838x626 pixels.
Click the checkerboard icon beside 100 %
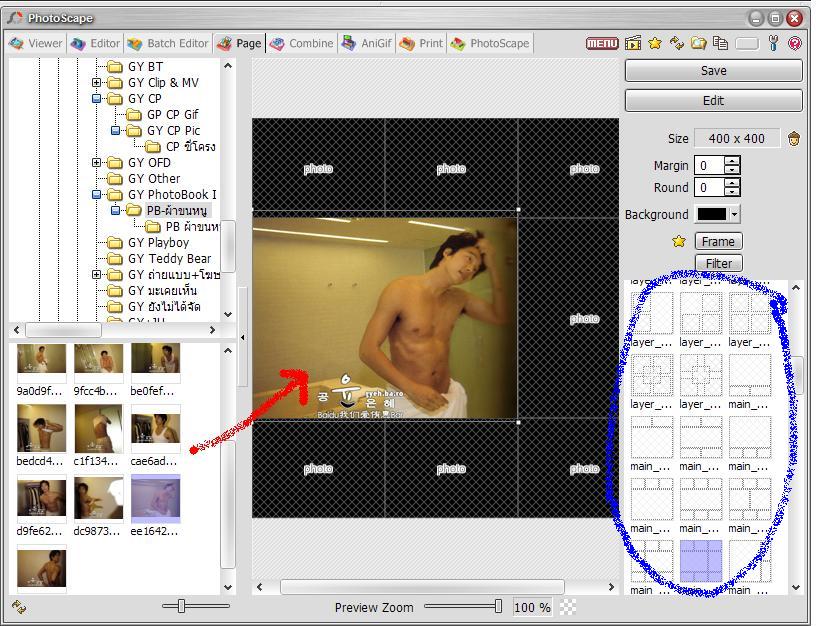(x=568, y=607)
